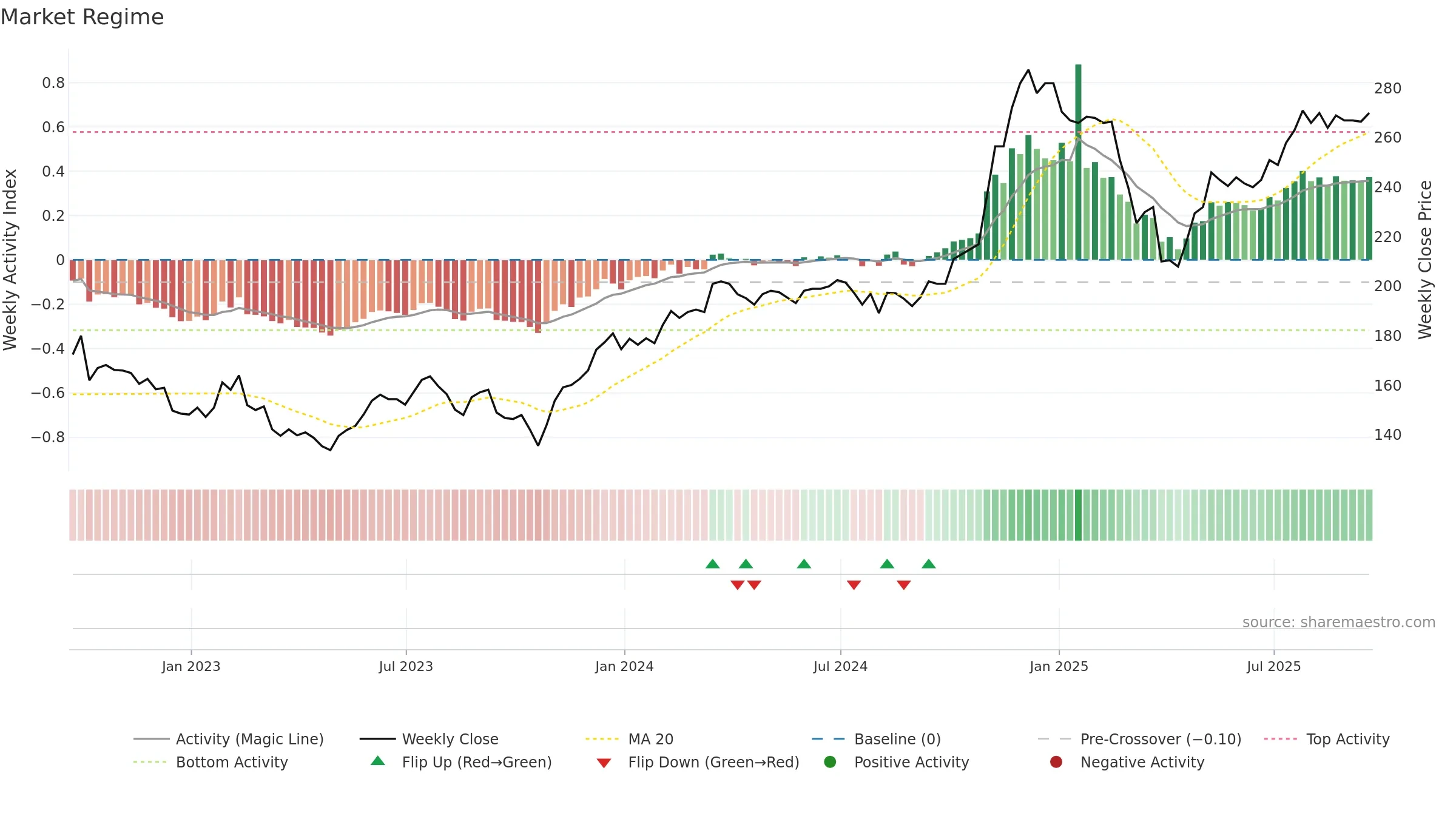Click the Negative Activity legend red circle
The height and width of the screenshot is (819, 1456).
pos(1056,762)
